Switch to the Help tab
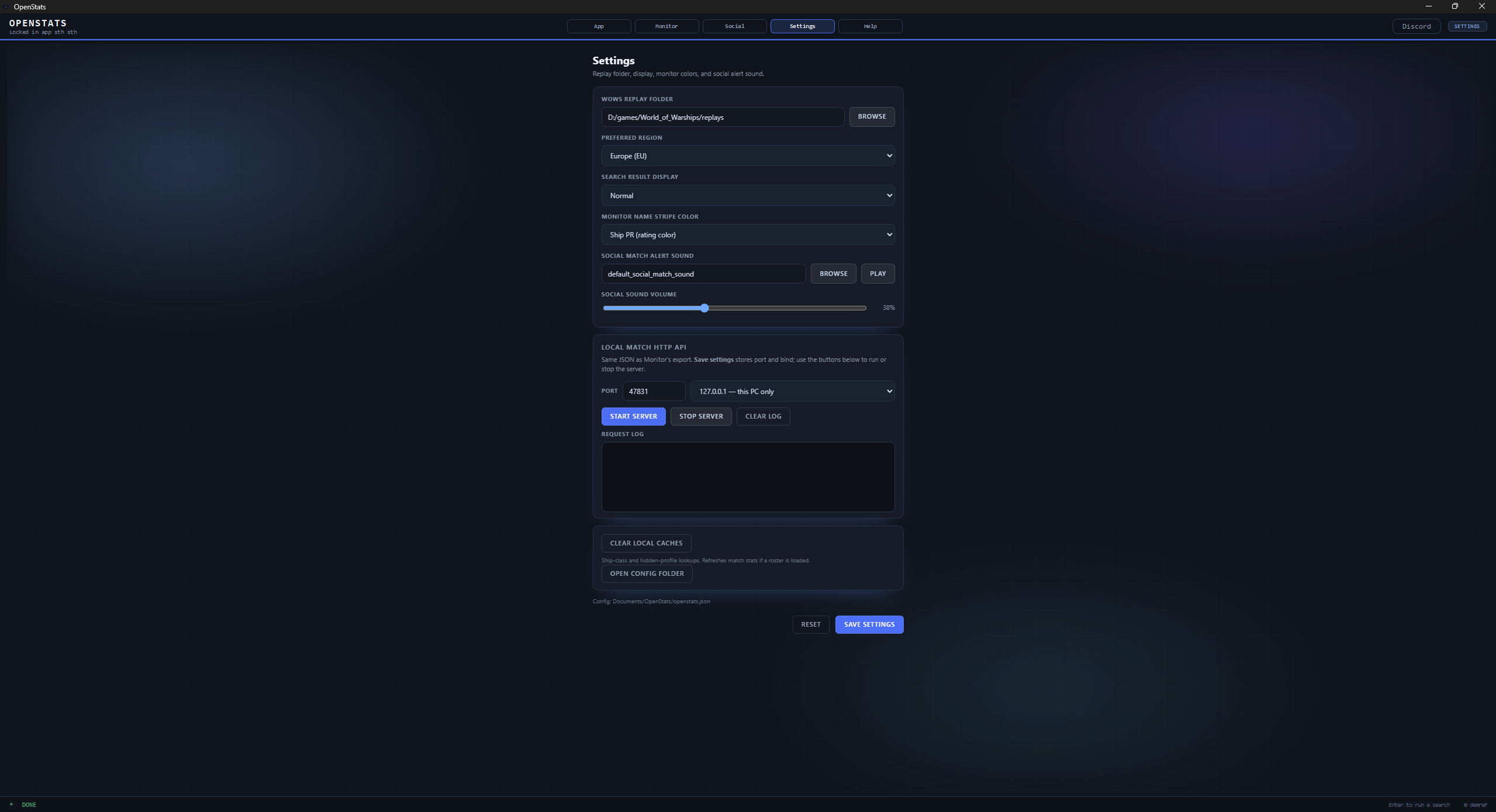 pos(870,26)
